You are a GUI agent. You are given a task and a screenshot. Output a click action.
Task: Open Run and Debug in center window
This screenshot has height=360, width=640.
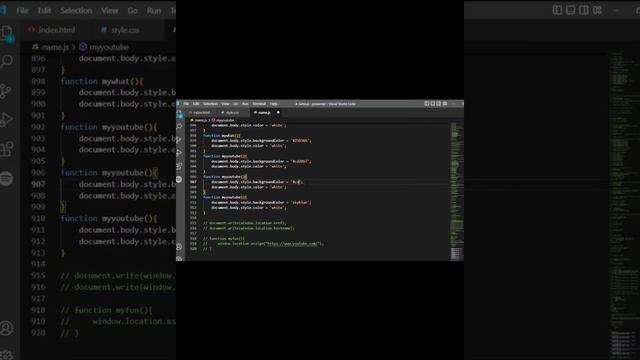(180, 153)
